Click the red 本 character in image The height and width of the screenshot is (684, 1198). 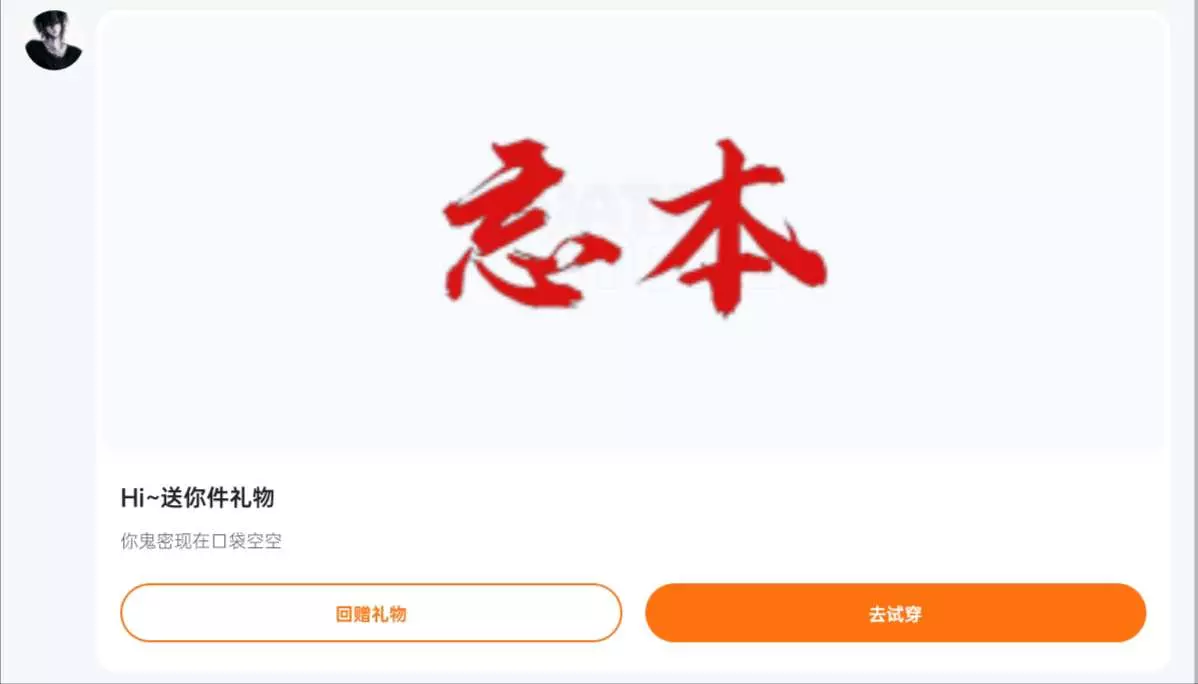click(x=735, y=228)
